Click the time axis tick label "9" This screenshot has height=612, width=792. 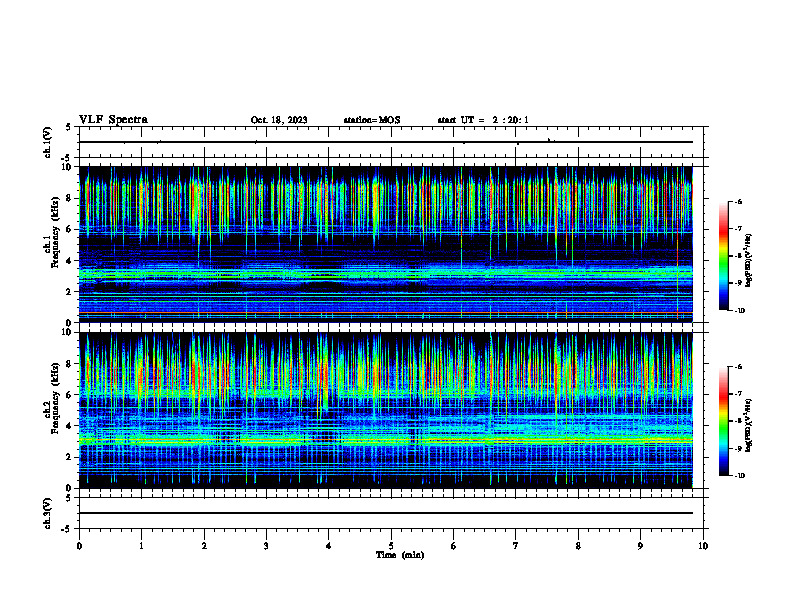tap(640, 546)
